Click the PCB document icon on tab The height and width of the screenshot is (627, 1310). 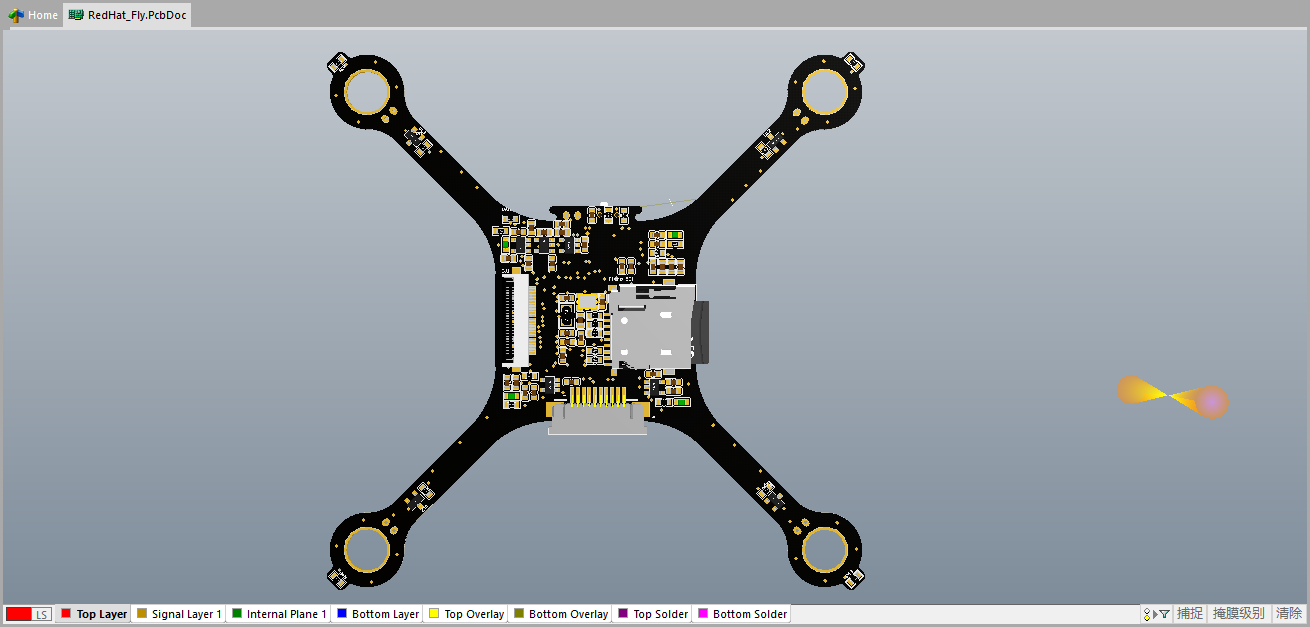[x=76, y=15]
